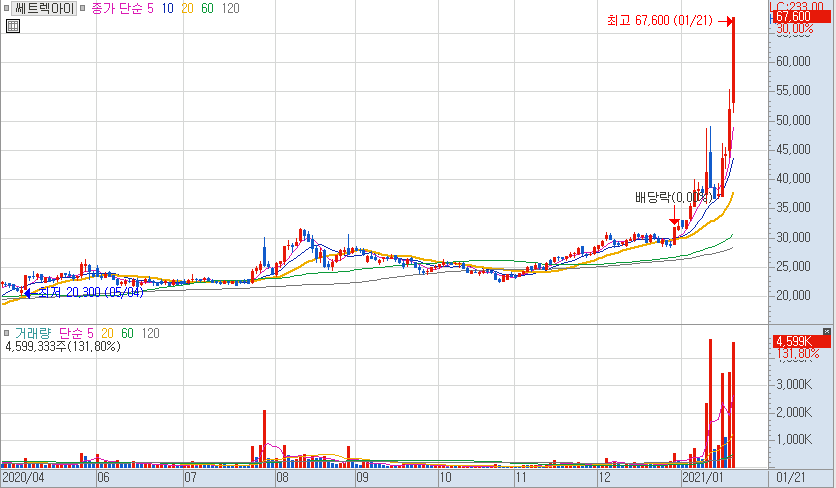Click the 2020/04 date axis label
This screenshot has width=836, height=488.
coord(23,477)
